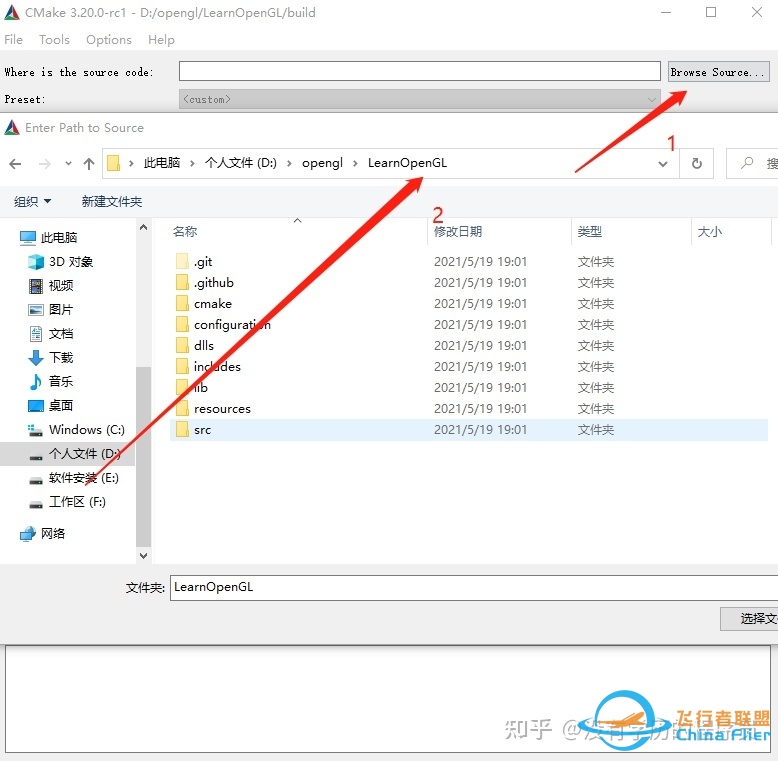Screen dimensions: 778x761
Task: Sort by 类型 column header
Action: [x=589, y=232]
